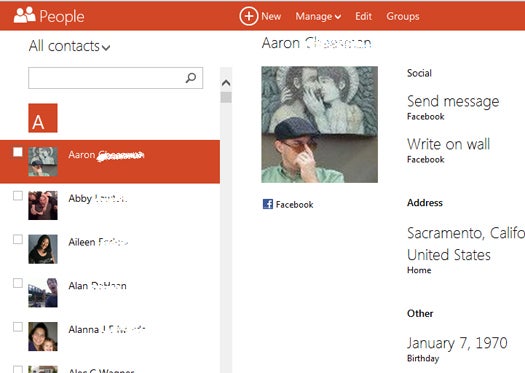525x373 pixels.
Task: Select Aileen in the contact list
Action: click(110, 249)
